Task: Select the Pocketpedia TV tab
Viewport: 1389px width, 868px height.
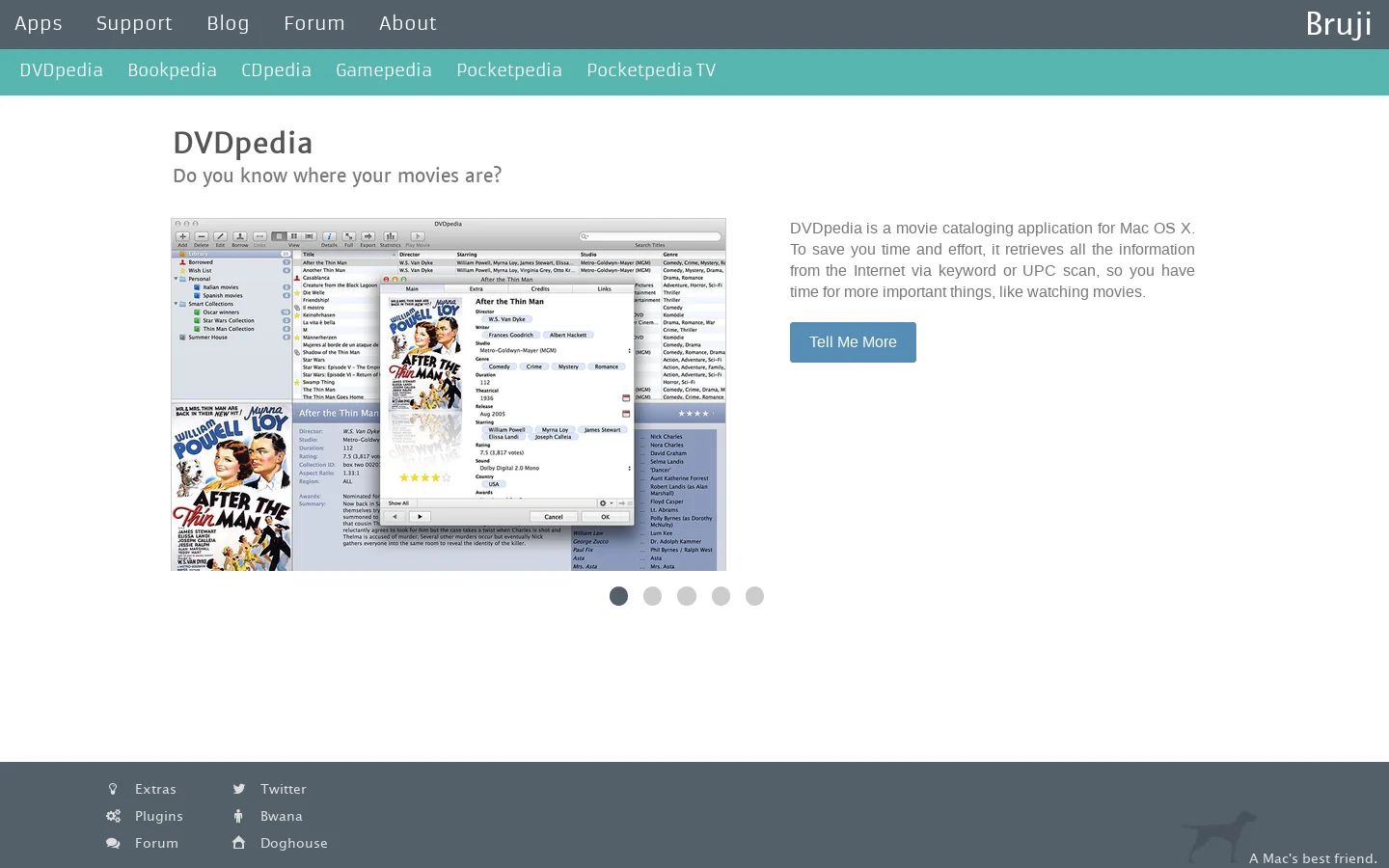Action: pos(651,70)
